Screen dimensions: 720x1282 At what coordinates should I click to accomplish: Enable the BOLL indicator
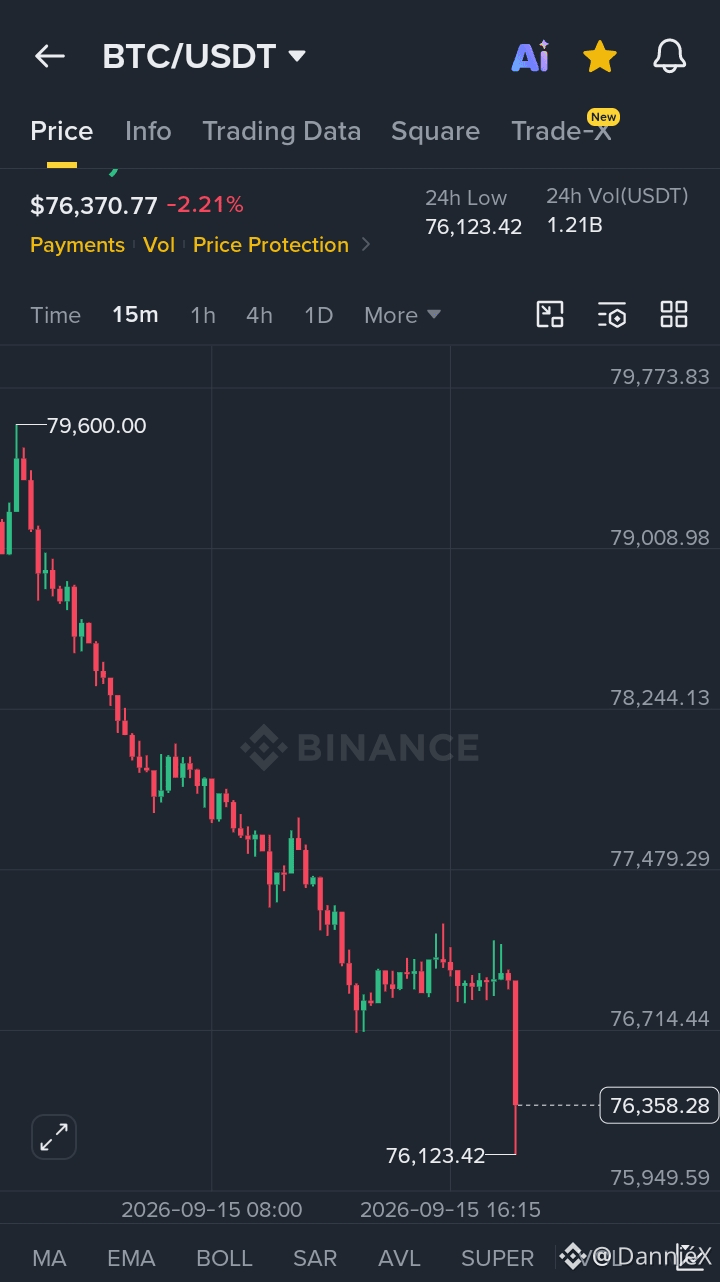click(224, 1258)
